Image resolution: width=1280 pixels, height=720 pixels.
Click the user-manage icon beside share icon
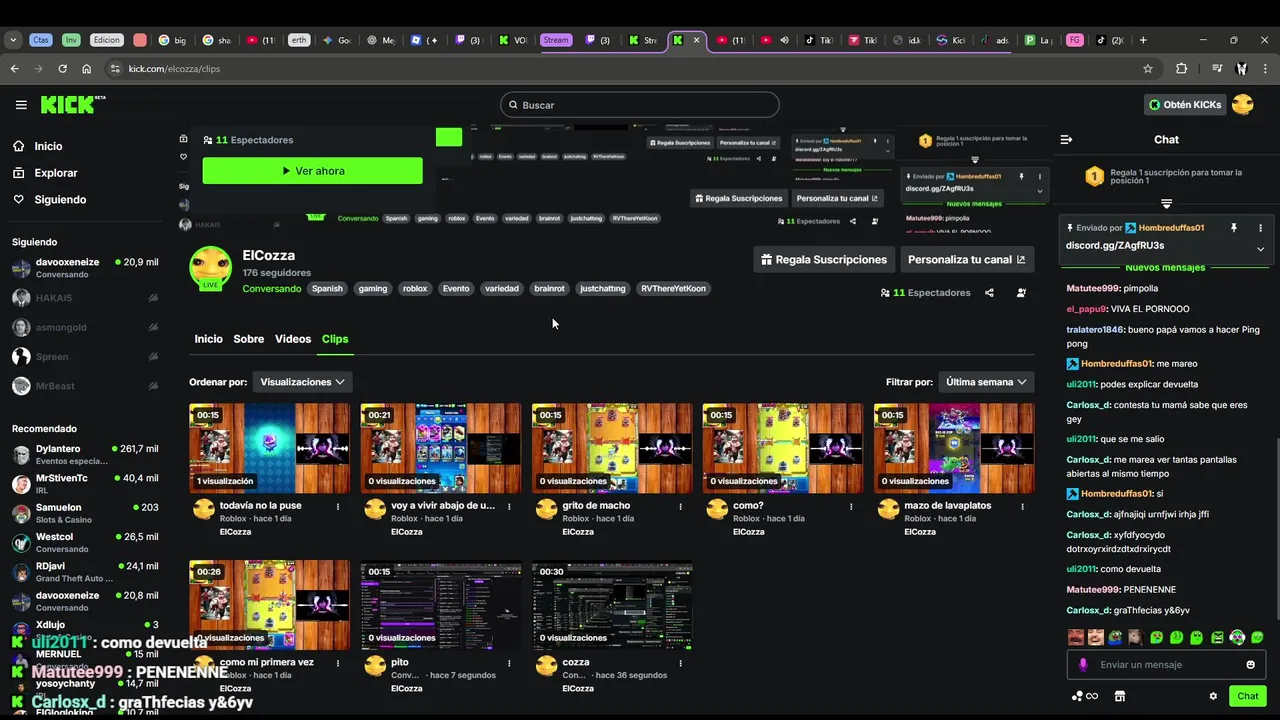tap(1021, 293)
